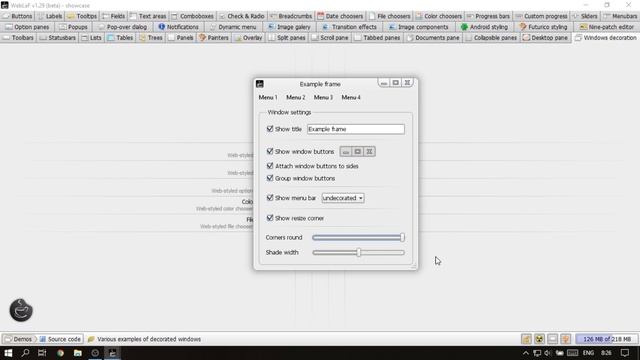Open Menu 2 in Example frame

coord(296,98)
